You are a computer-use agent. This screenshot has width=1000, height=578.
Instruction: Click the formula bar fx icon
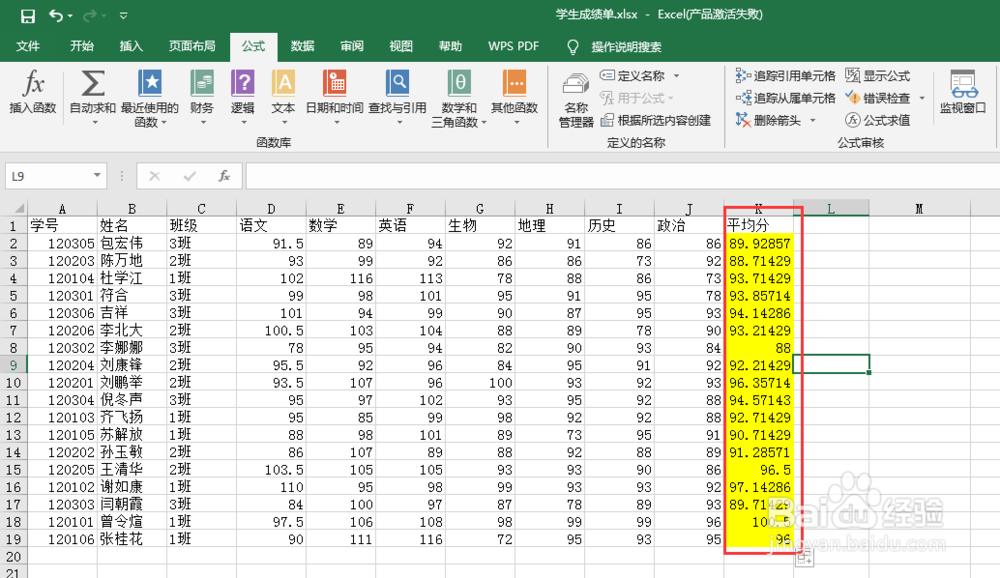(x=224, y=176)
